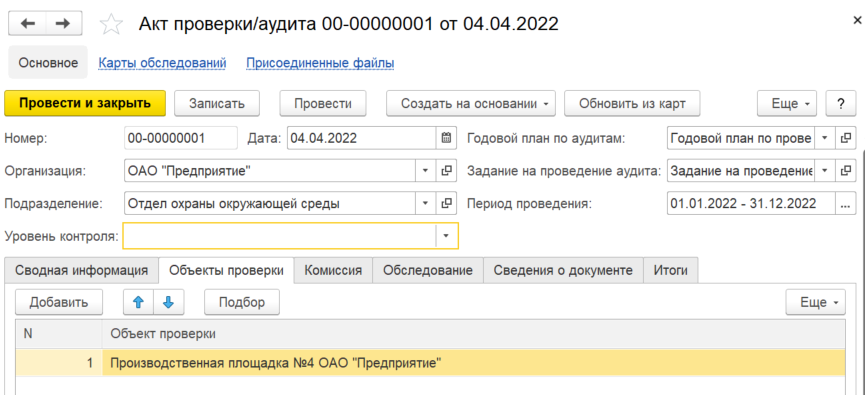
Task: Click the forward navigation arrow
Action: coord(64,23)
